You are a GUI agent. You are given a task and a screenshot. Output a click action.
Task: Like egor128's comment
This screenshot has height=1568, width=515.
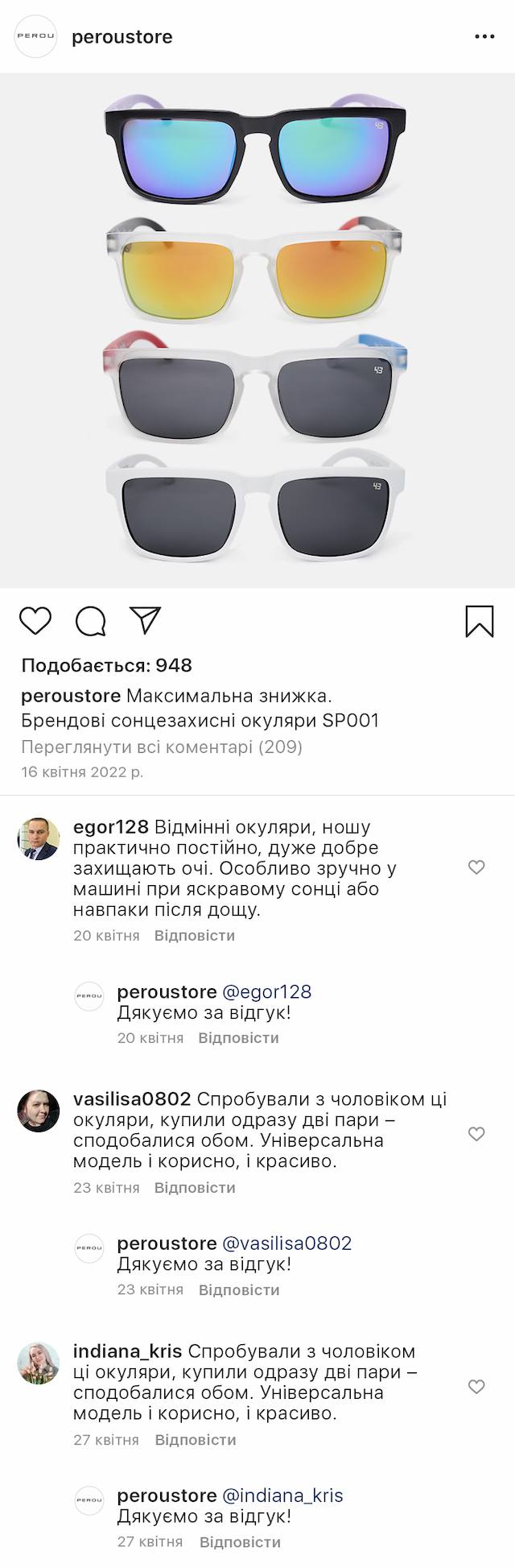(476, 867)
